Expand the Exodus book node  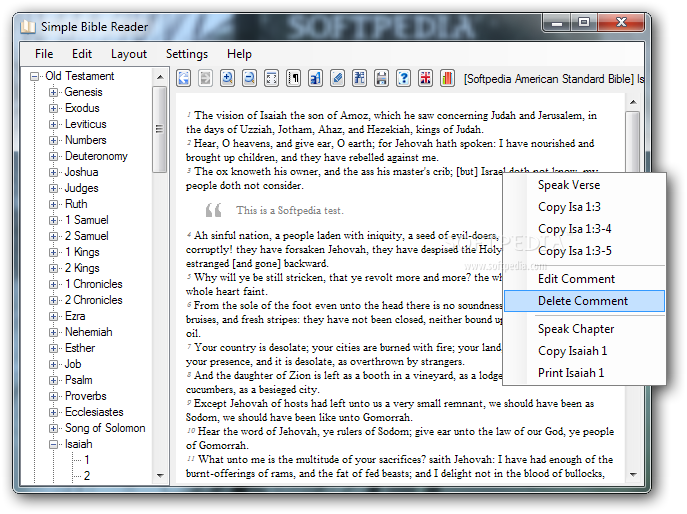[53, 108]
